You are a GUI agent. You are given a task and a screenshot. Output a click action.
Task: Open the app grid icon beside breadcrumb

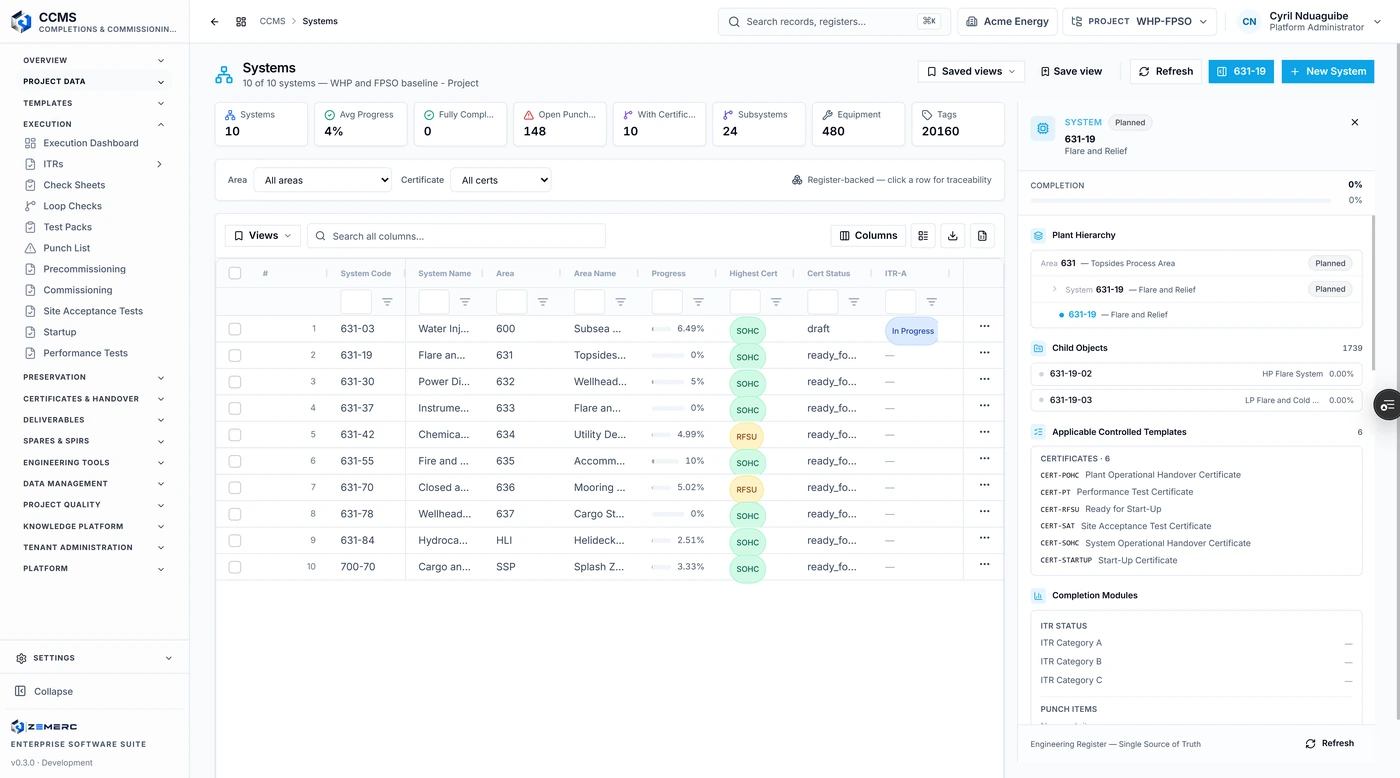click(241, 21)
